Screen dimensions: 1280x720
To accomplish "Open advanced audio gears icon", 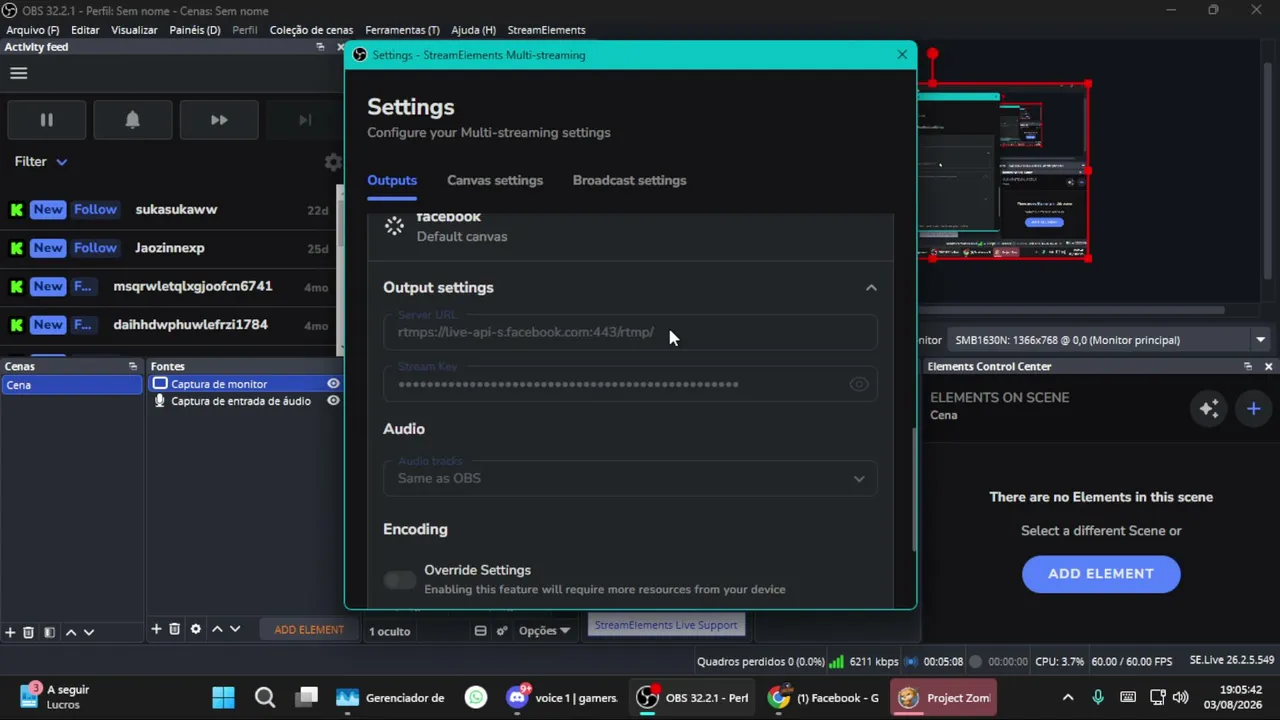I will point(502,631).
